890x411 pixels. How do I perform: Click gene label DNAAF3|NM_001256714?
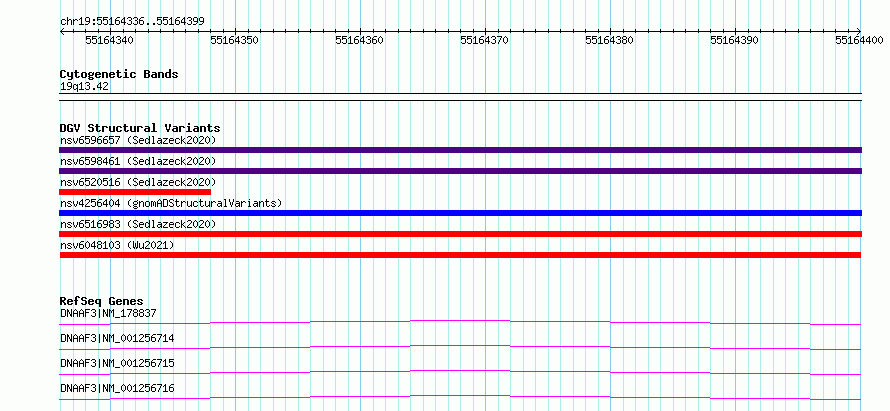click(x=117, y=338)
